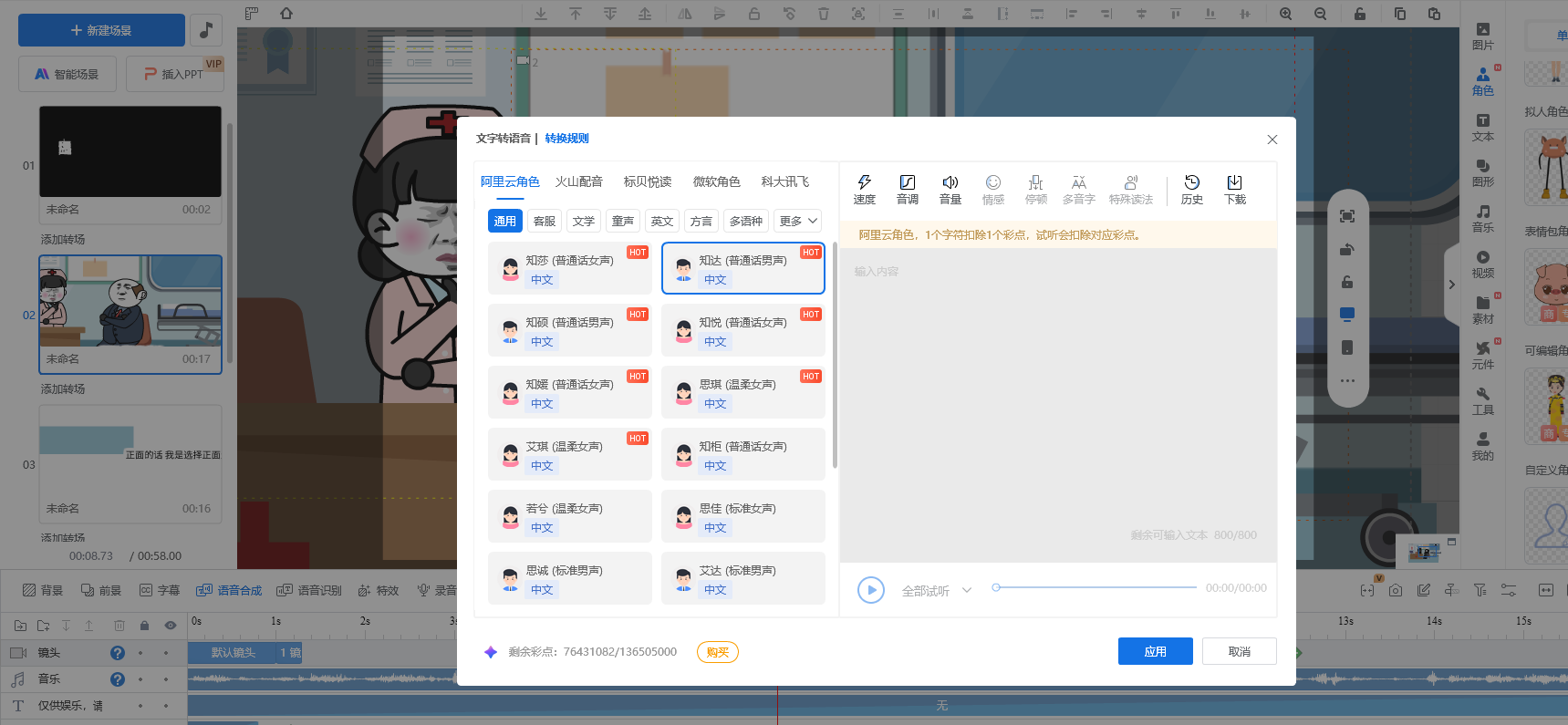
Task: Select the 客服 voice filter
Action: [x=544, y=221]
